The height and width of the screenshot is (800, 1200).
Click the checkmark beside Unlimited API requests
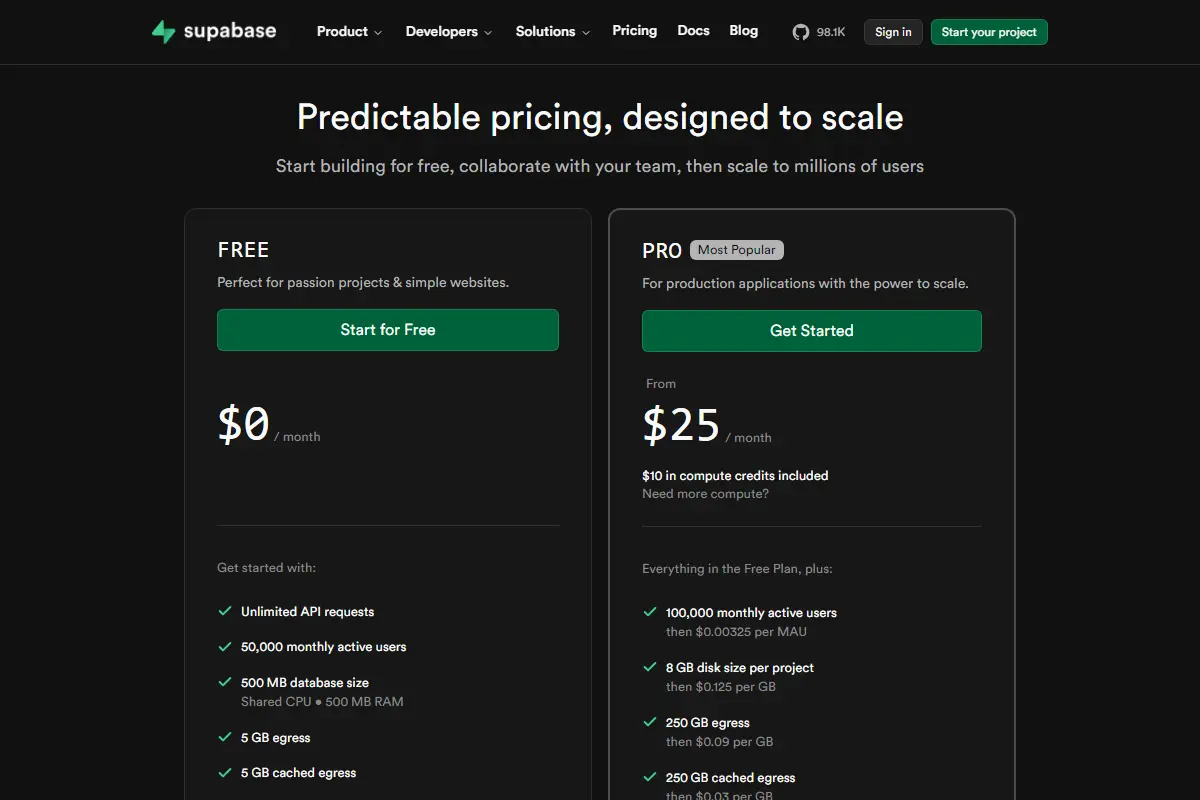point(224,611)
